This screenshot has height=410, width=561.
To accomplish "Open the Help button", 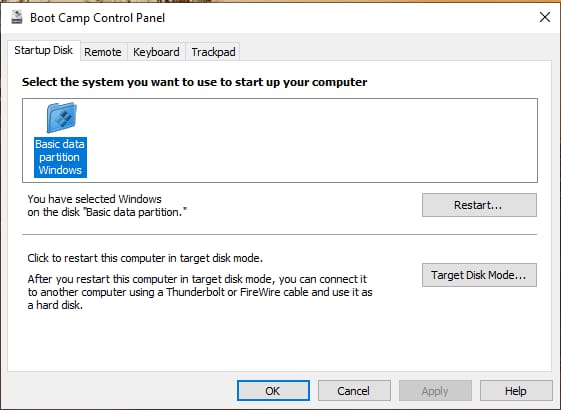I will [516, 391].
